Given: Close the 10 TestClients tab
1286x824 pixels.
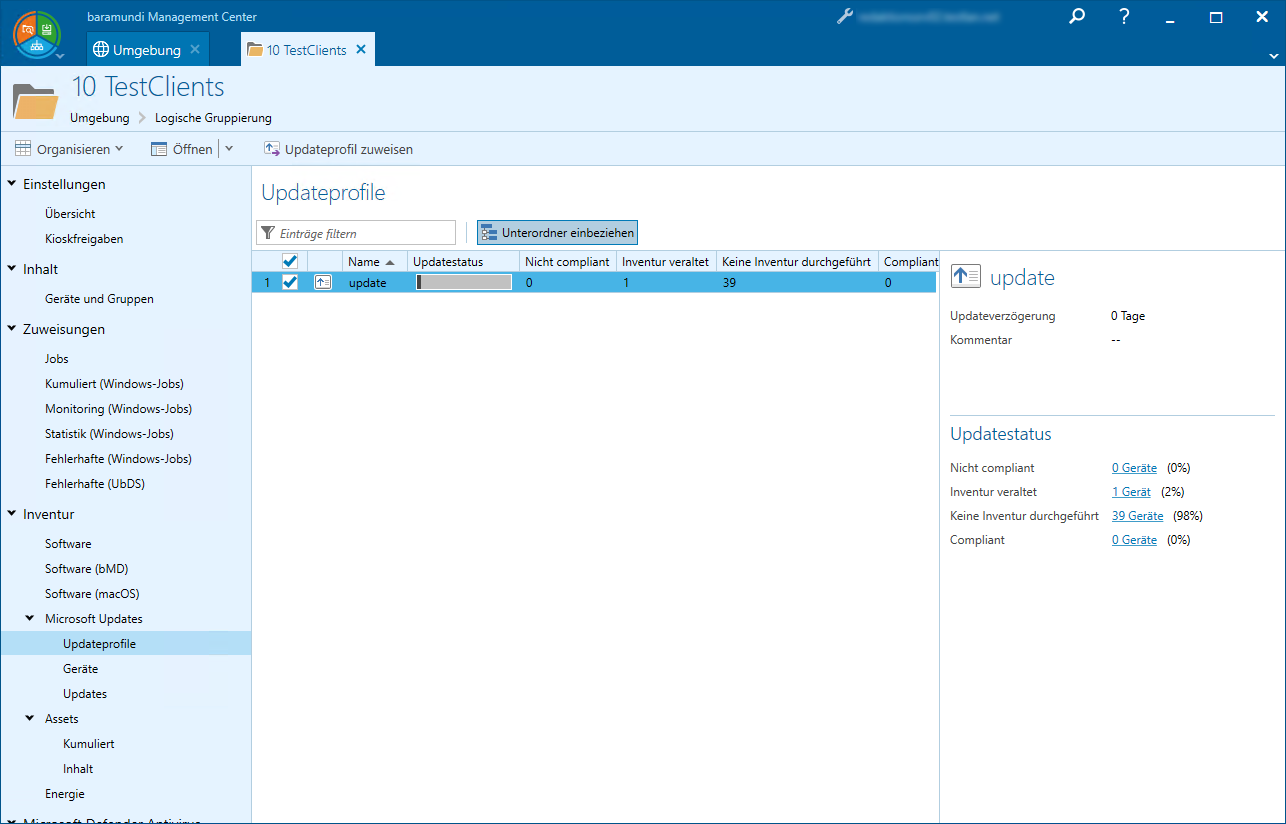Looking at the screenshot, I should [361, 50].
